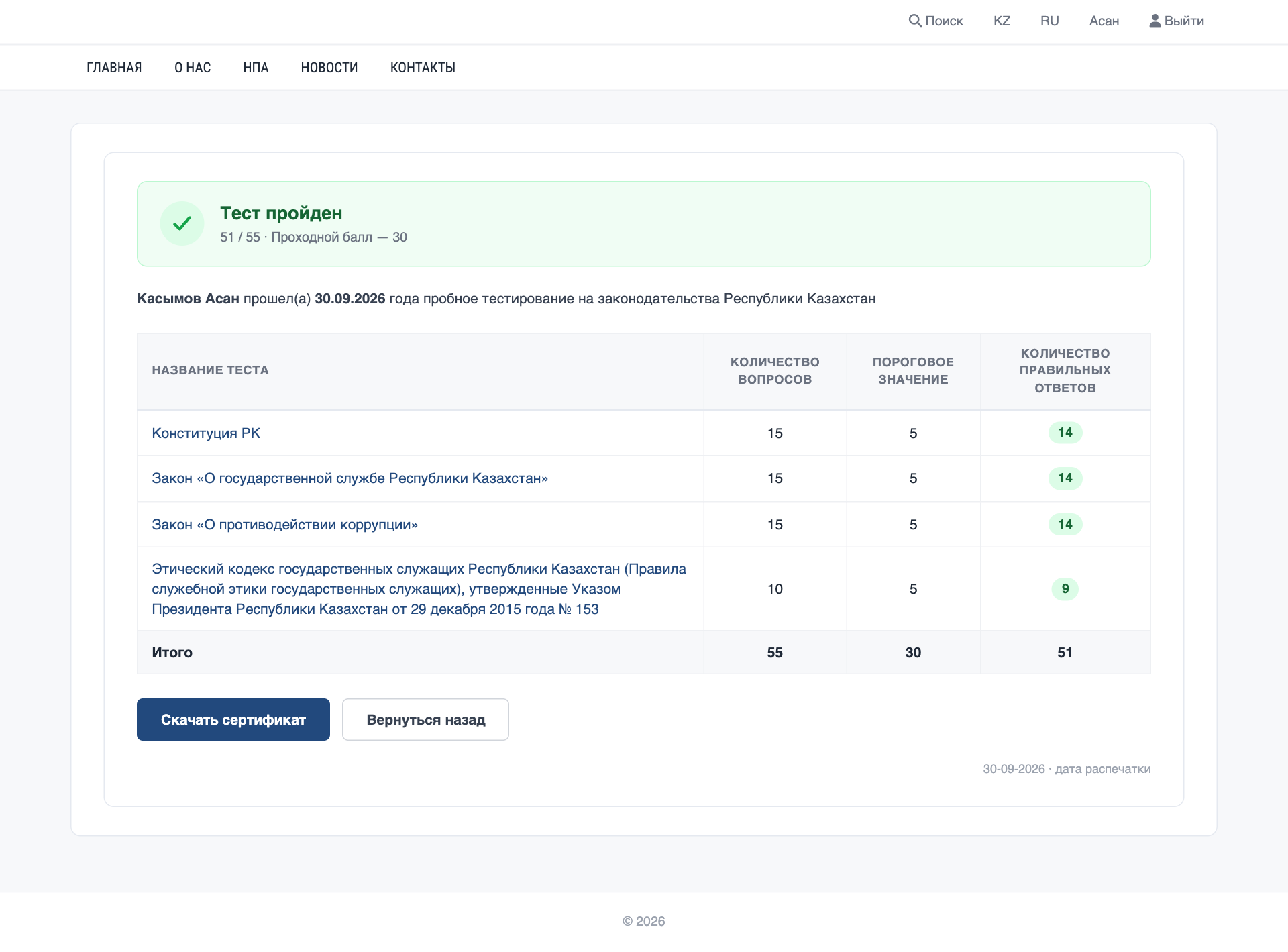Click the user icon beside Выйти
The width and height of the screenshot is (1288, 952).
click(x=1155, y=21)
